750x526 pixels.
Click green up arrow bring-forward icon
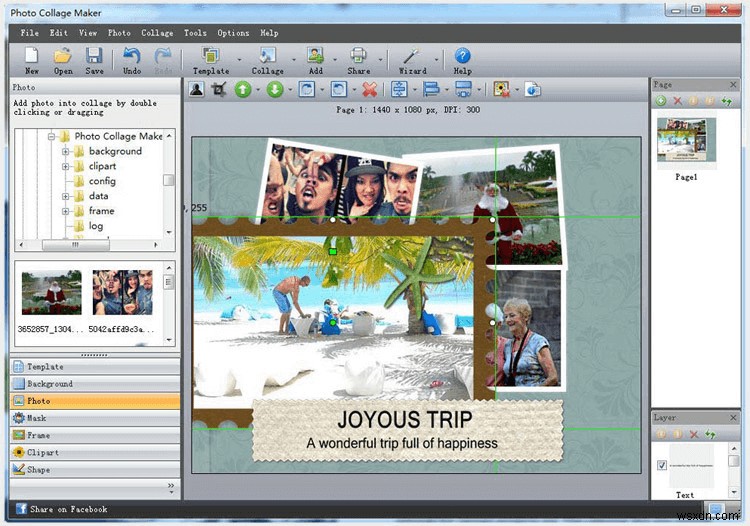pos(243,89)
